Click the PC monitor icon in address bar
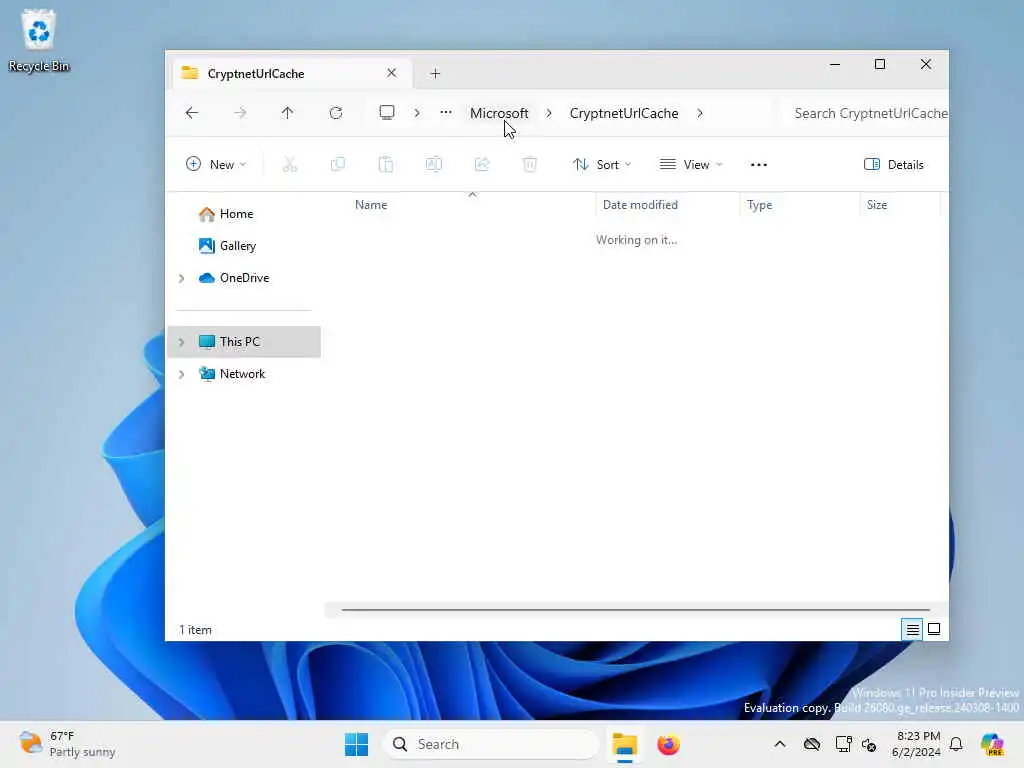The width and height of the screenshot is (1024, 768). 387,112
